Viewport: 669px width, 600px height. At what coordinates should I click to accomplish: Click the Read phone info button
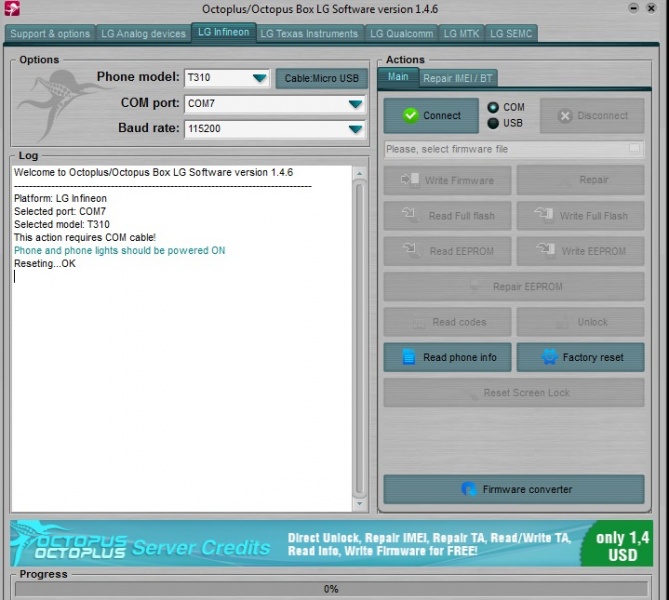click(447, 357)
